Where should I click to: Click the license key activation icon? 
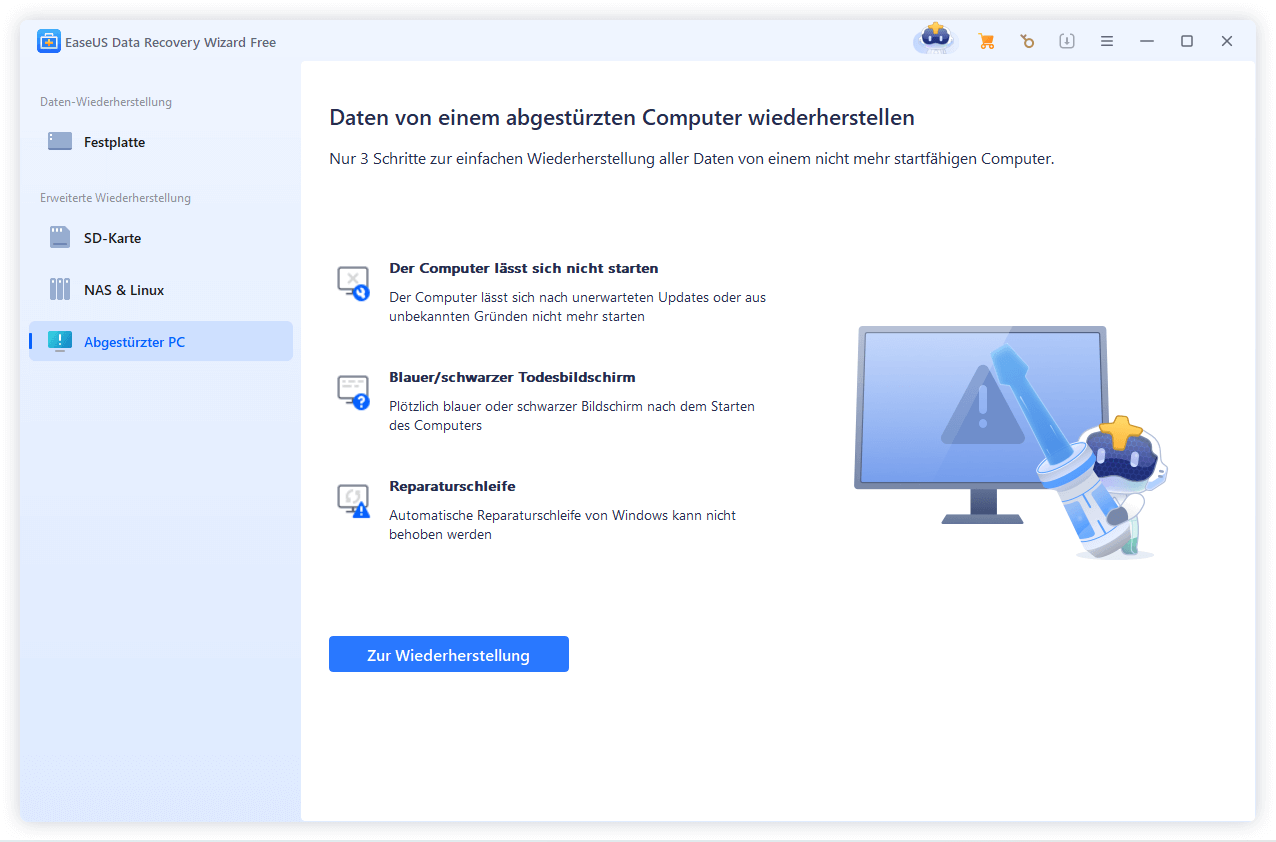(x=1027, y=42)
